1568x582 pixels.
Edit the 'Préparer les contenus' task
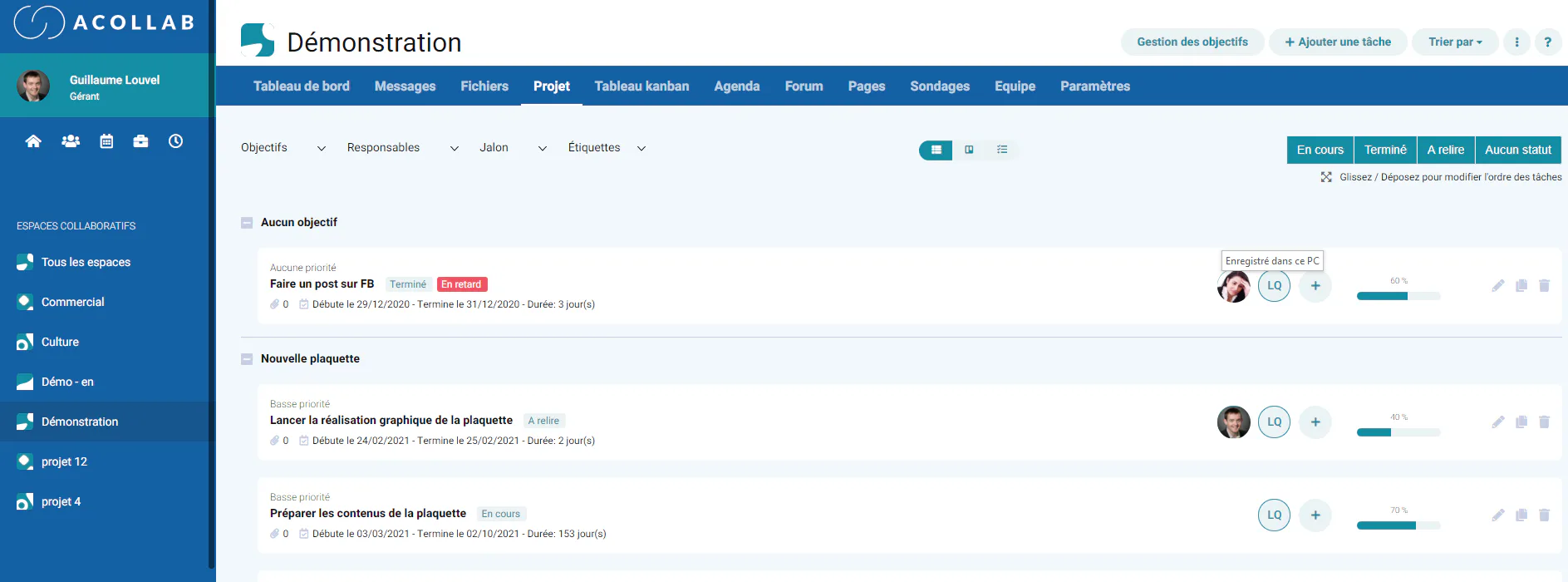(1498, 515)
